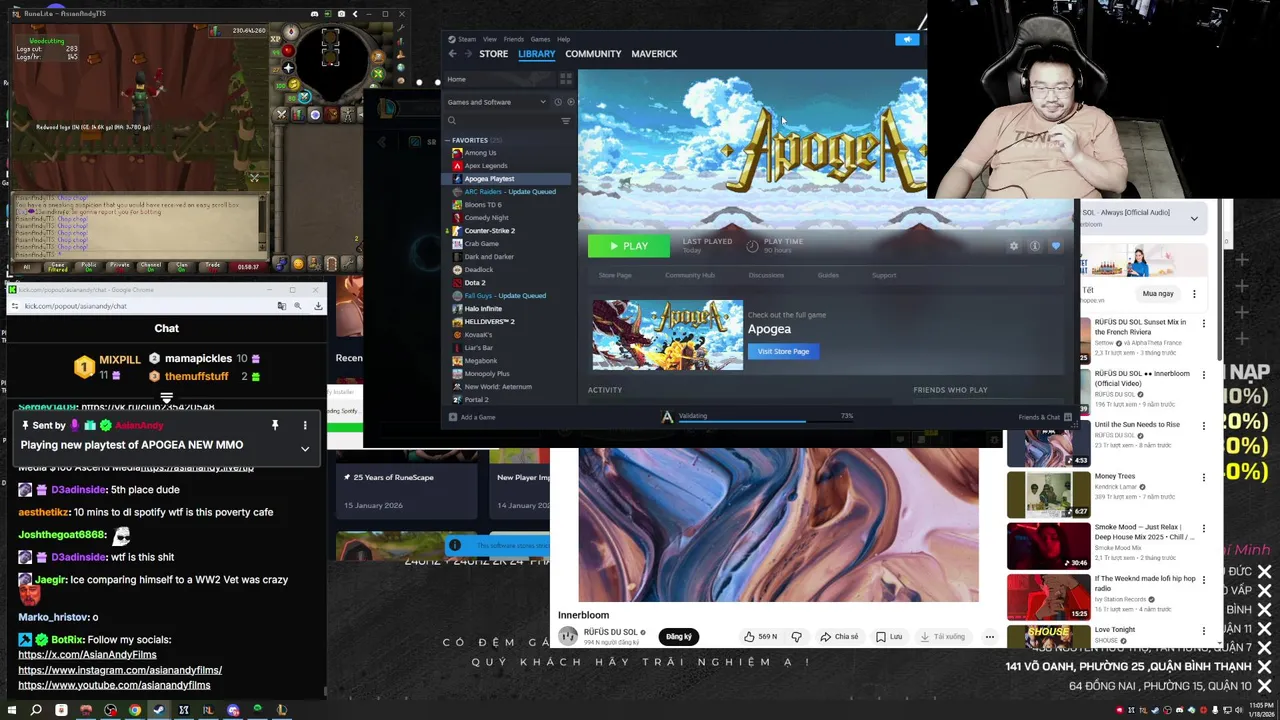This screenshot has width=1280, height=720.
Task: Expand YouTube playlist panel chevron
Action: [x=1194, y=218]
